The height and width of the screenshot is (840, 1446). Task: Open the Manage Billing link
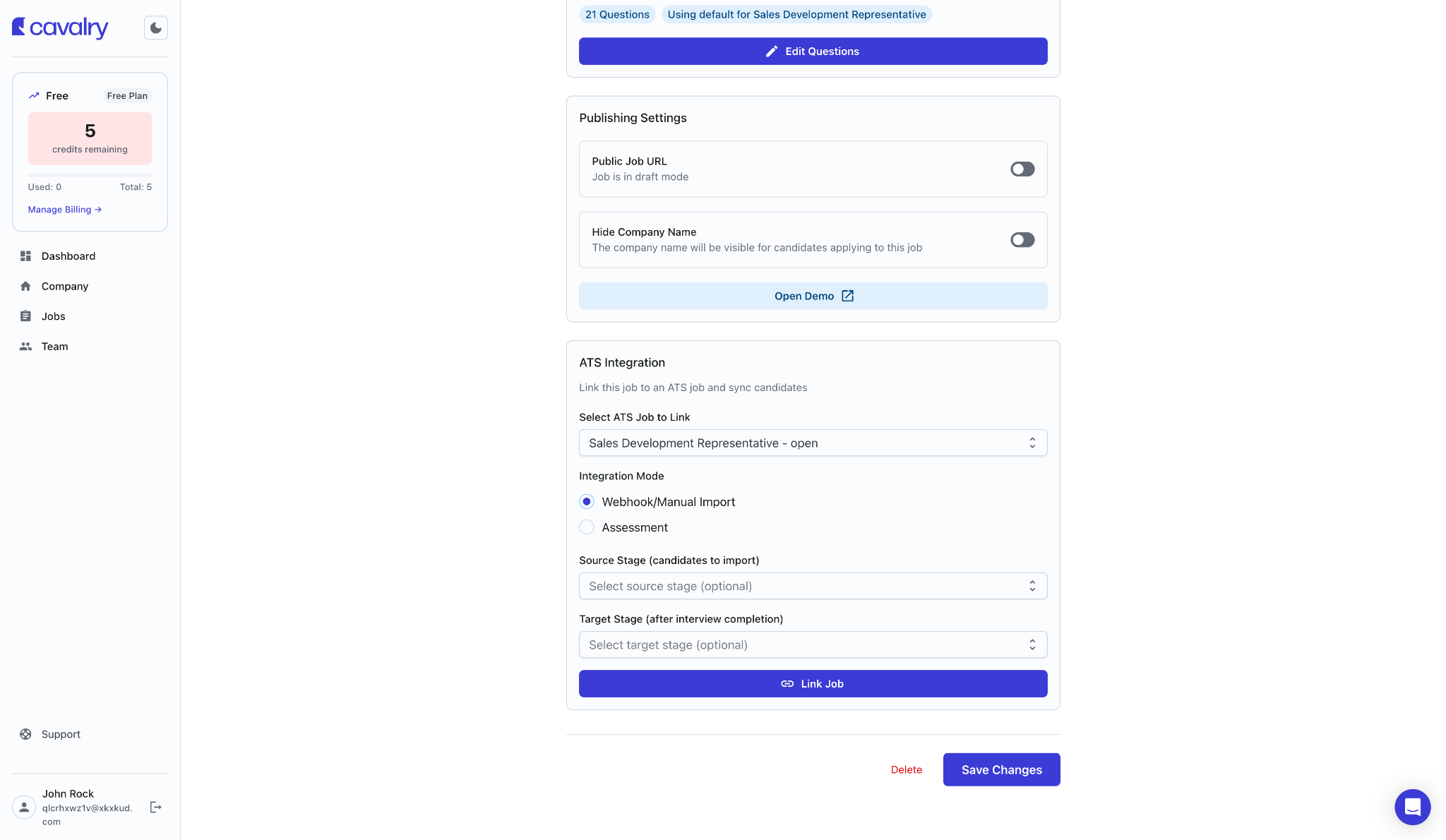coord(65,210)
